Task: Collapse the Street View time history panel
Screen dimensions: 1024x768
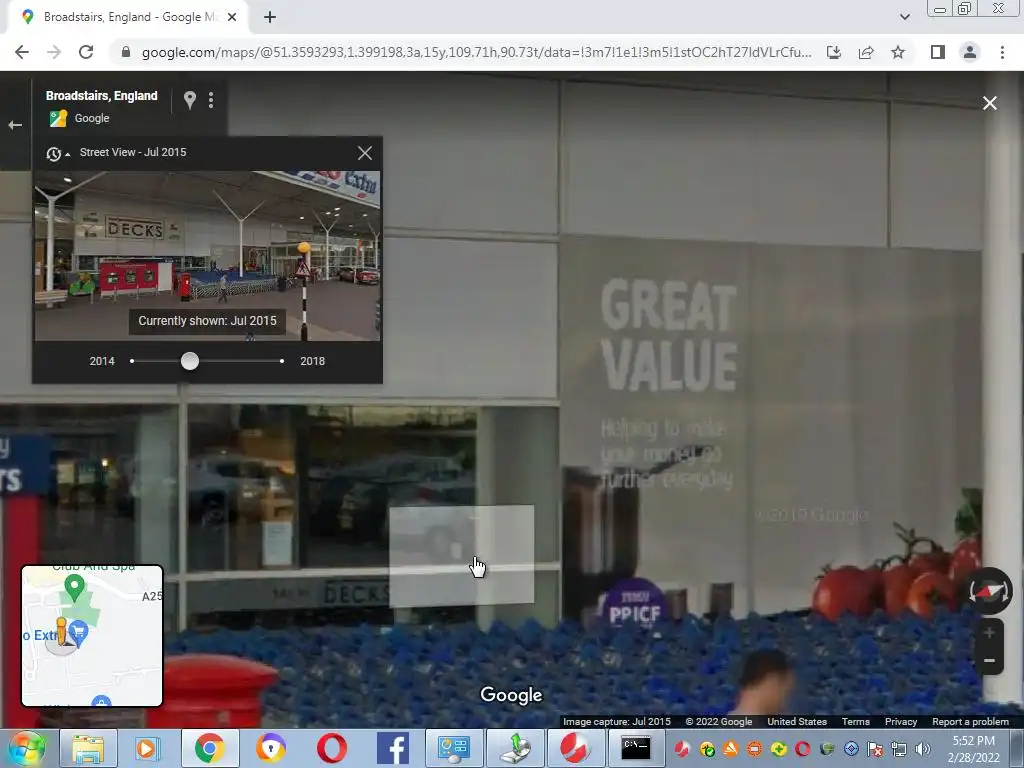Action: (57, 153)
